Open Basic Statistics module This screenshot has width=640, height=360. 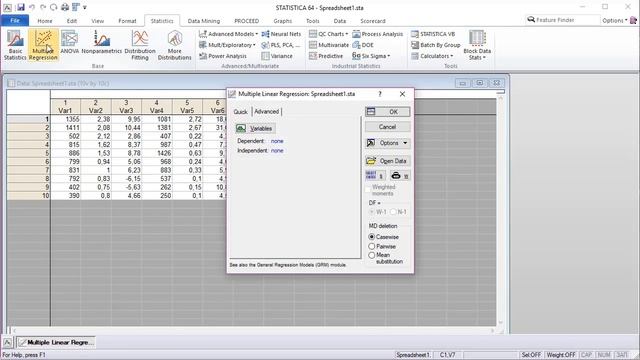pos(15,45)
